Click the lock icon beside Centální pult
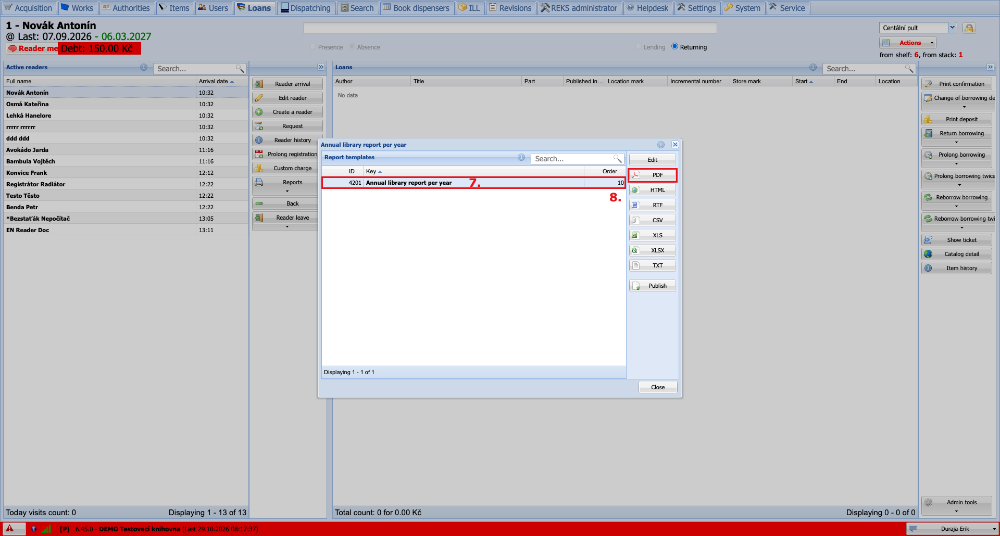 pyautogui.click(x=969, y=28)
